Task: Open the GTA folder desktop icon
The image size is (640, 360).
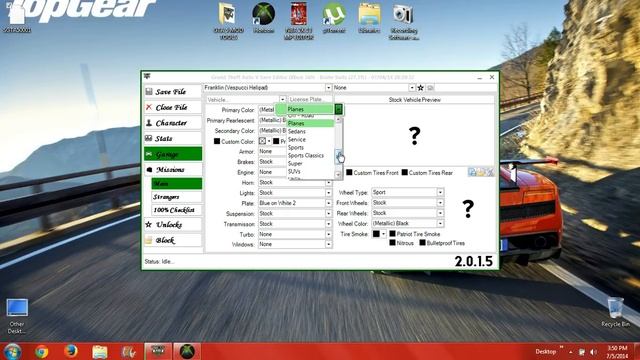Action: point(228,21)
